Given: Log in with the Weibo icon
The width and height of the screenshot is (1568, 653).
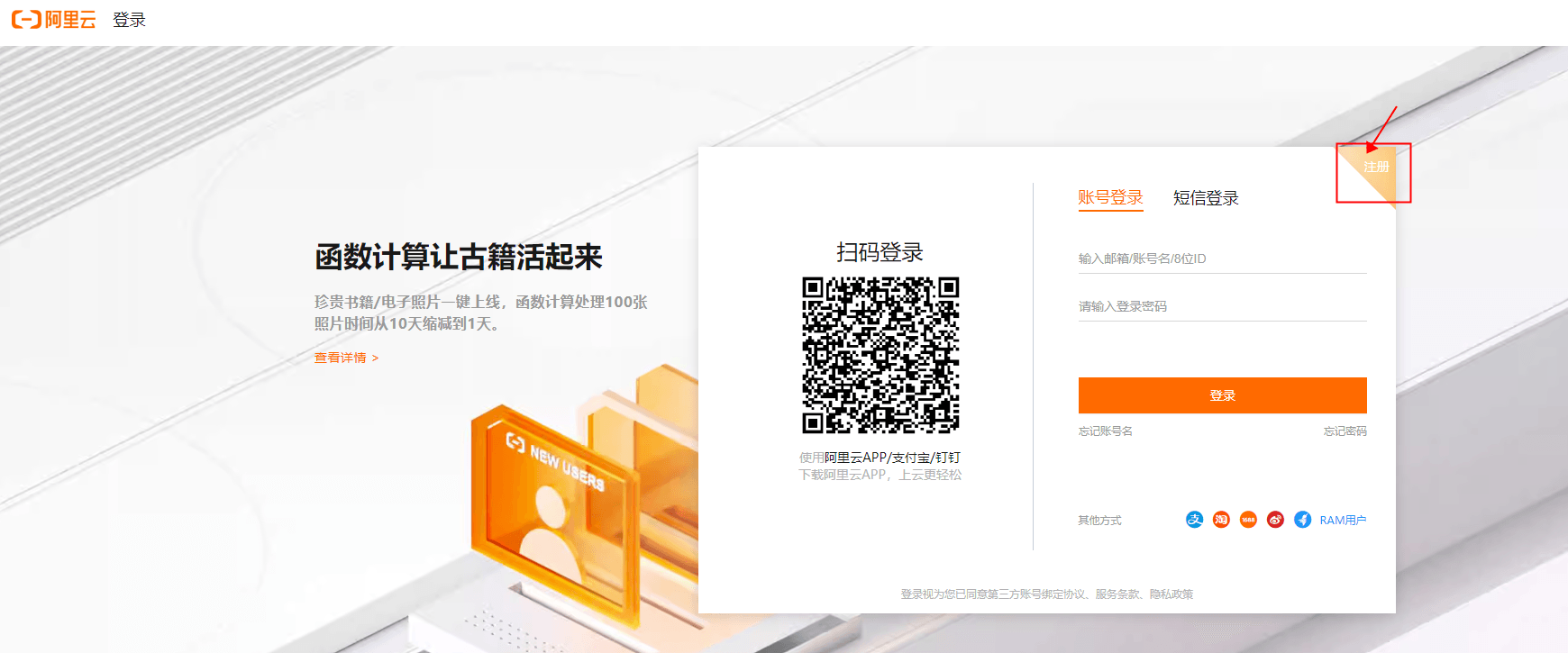Looking at the screenshot, I should coord(1275,520).
